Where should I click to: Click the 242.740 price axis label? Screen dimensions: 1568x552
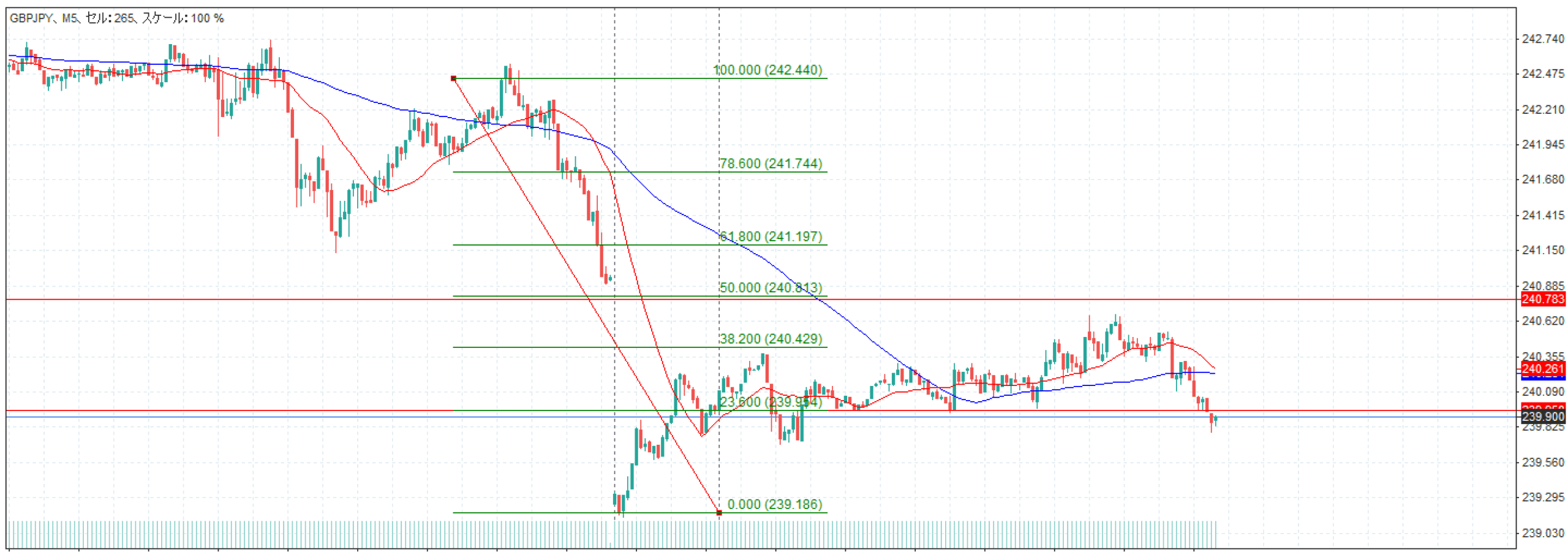pos(1542,39)
